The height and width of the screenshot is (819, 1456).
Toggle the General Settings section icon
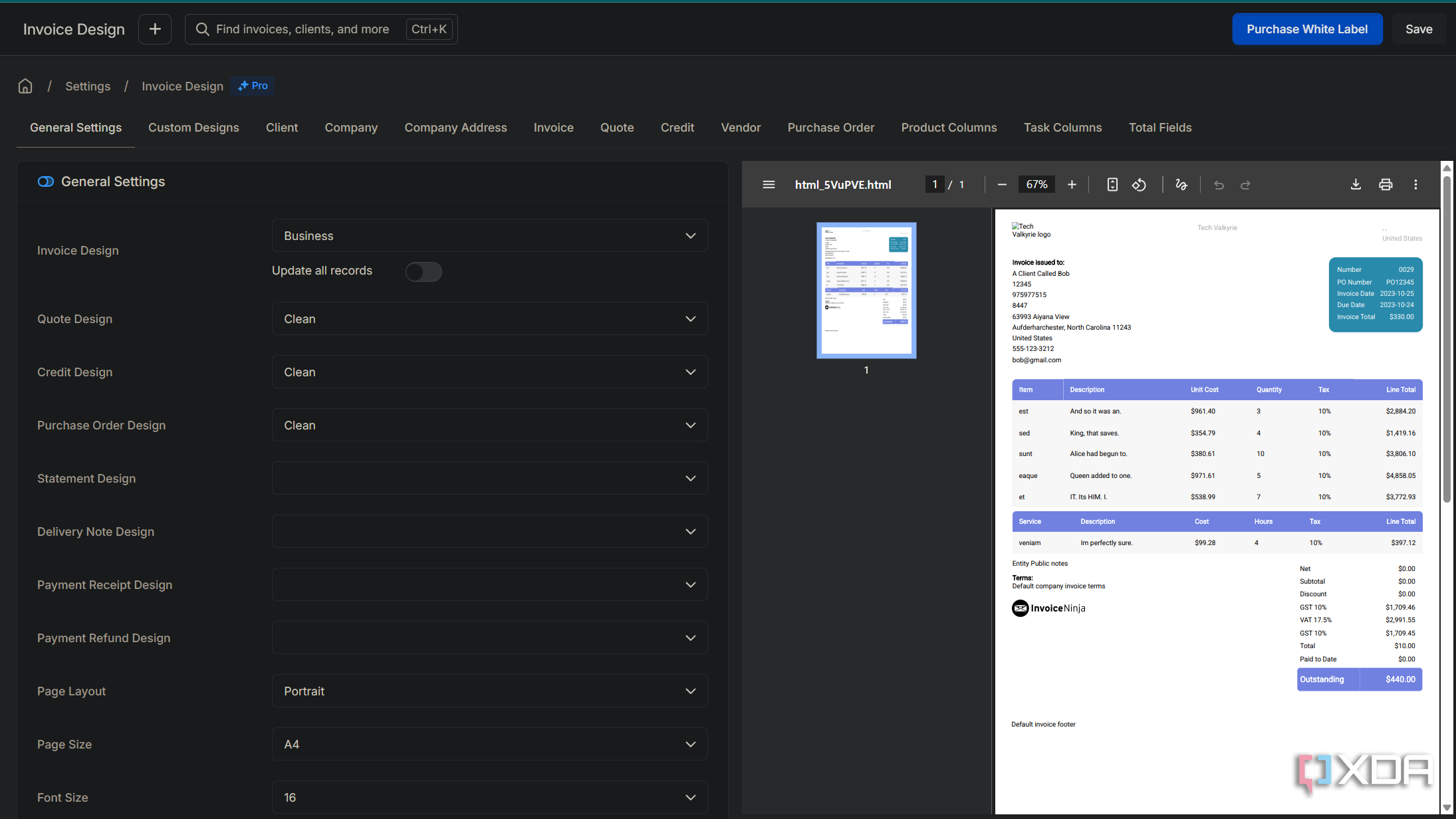coord(46,182)
